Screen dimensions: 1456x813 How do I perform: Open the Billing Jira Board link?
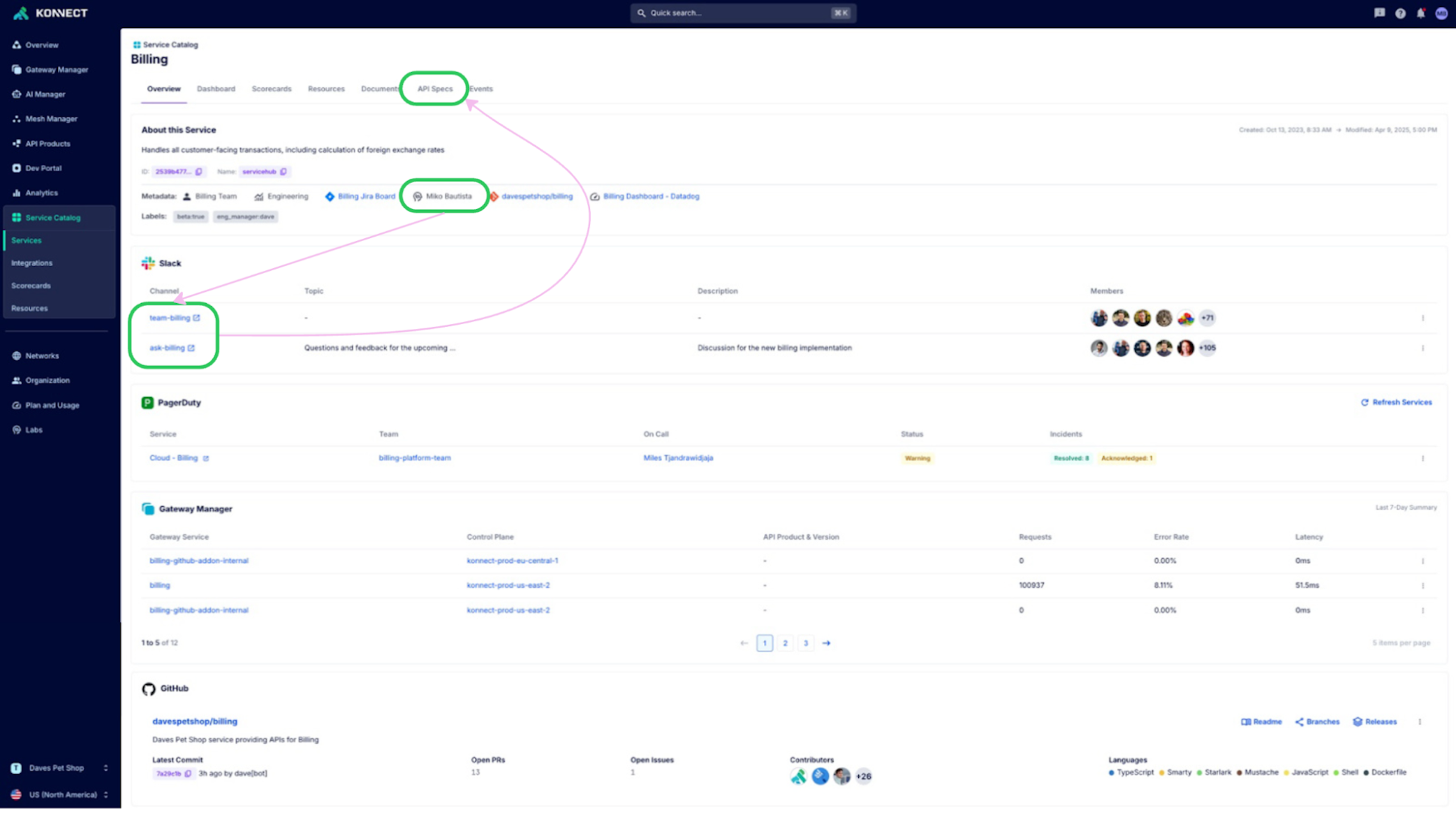click(366, 196)
